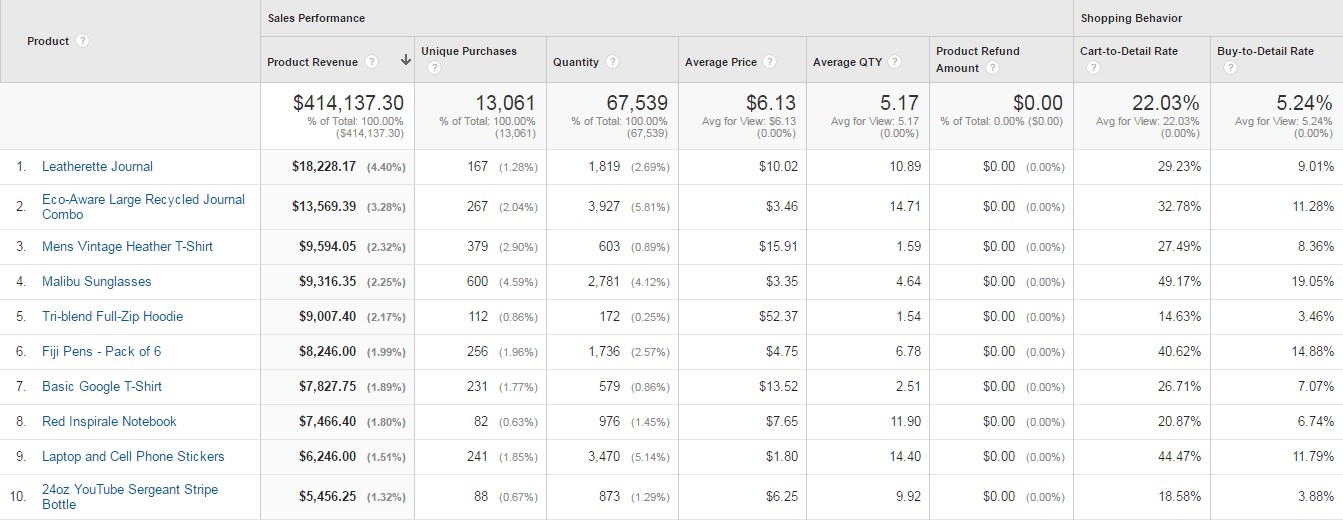Sort by the Quantity column header

(576, 62)
